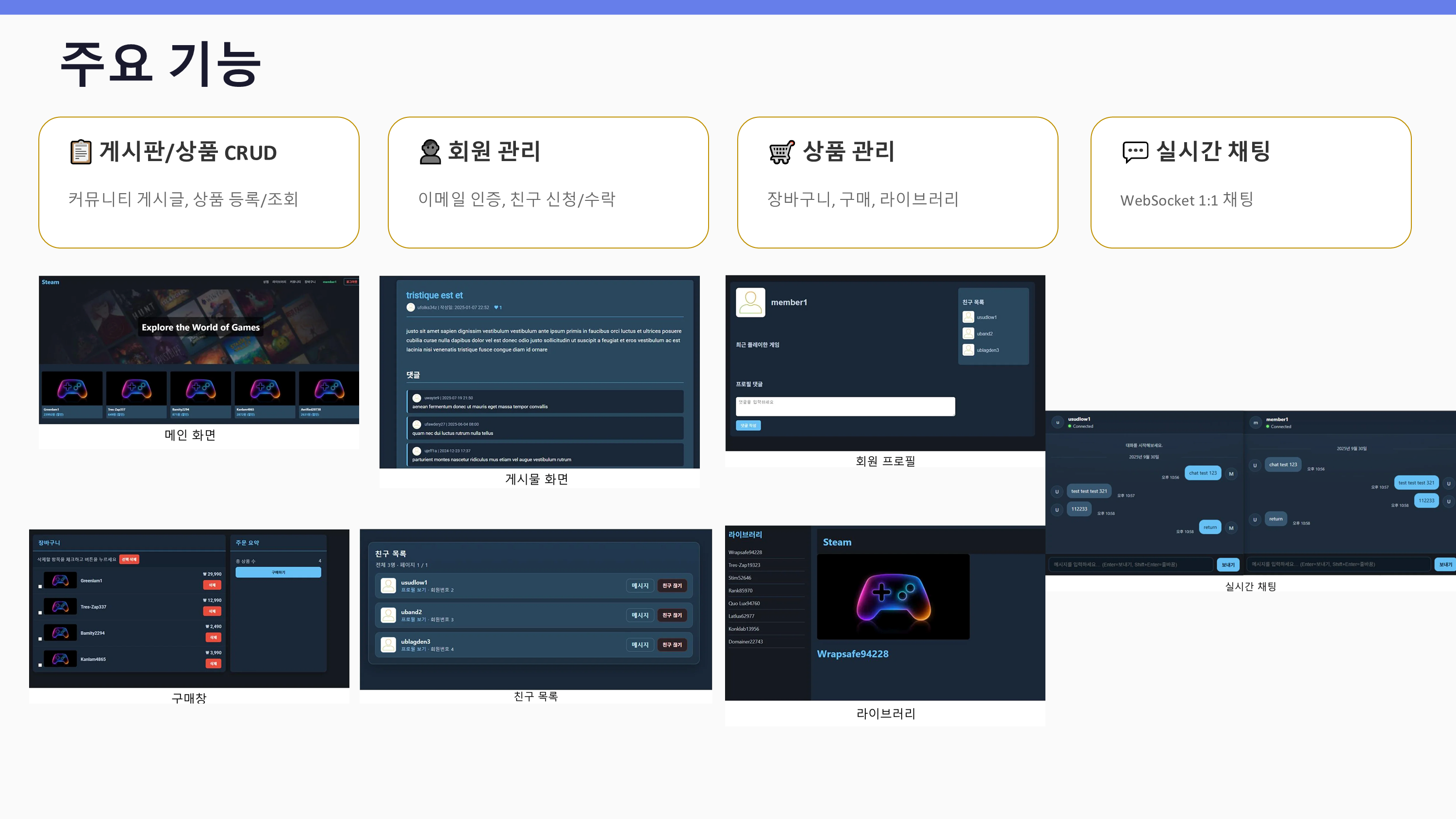Click the red 선택 삭제 button in the cart
Screen dimensions: 1456x819
click(130, 559)
